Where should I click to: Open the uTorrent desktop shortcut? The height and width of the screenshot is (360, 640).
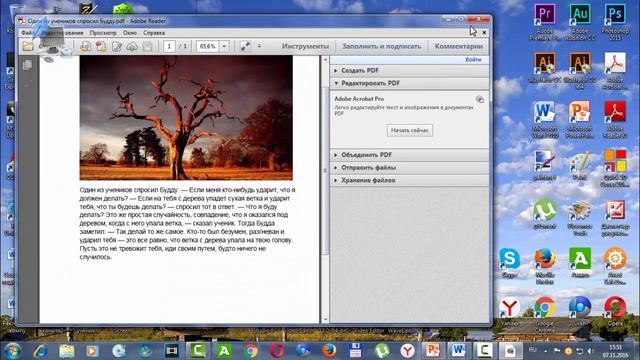[x=544, y=213]
